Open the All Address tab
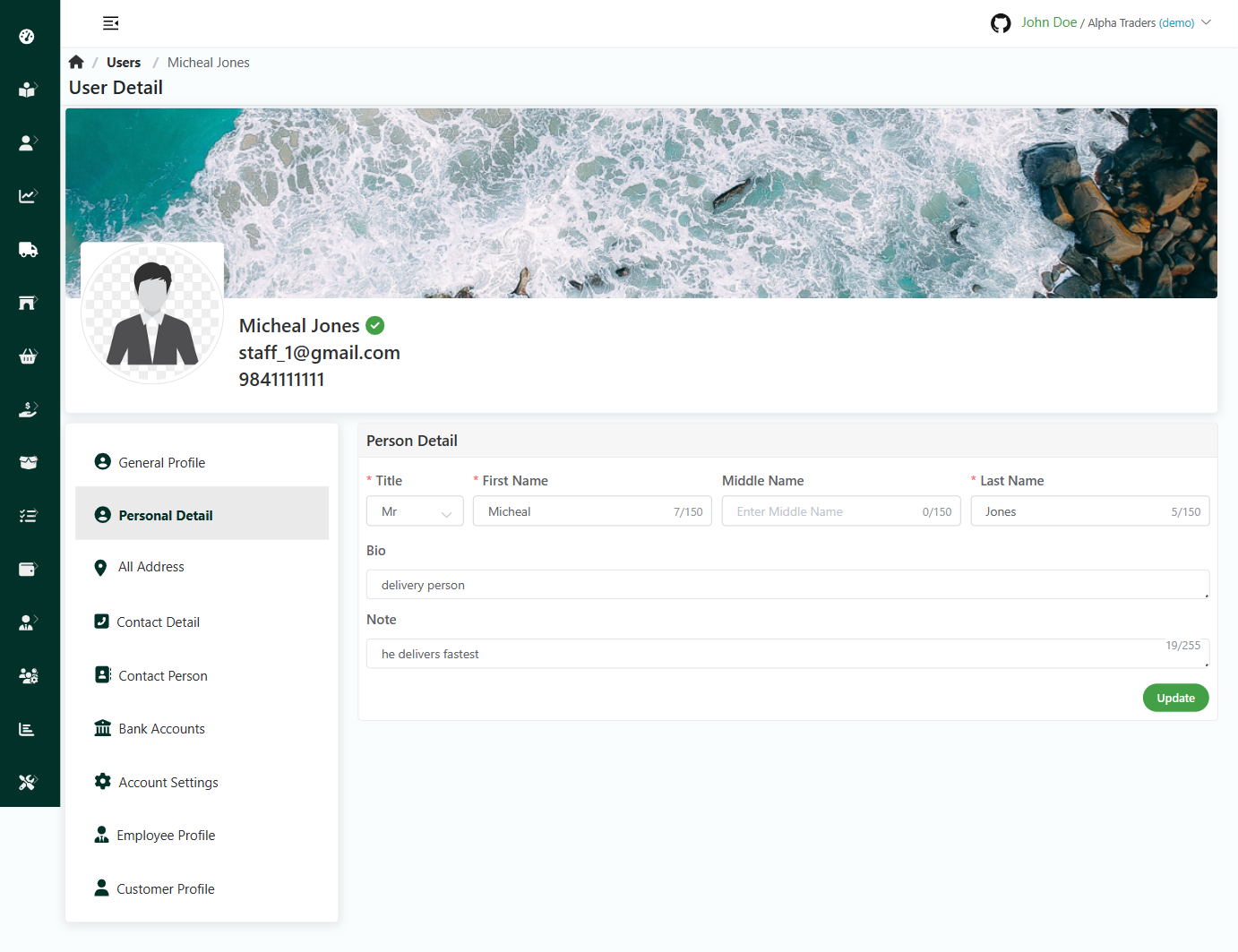The height and width of the screenshot is (952, 1238). pyautogui.click(x=202, y=567)
